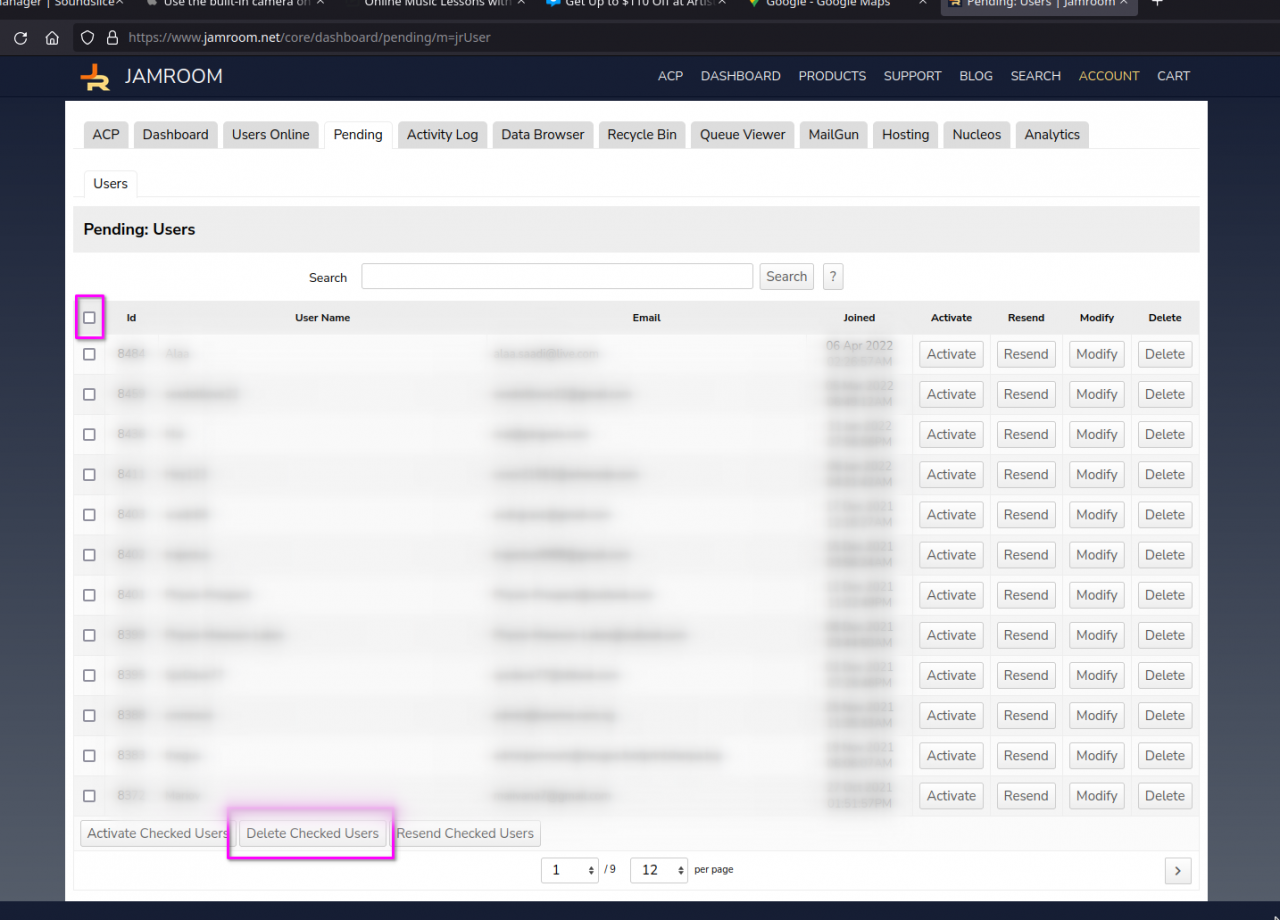
Task: Click the 'User Name' column header
Action: (322, 318)
